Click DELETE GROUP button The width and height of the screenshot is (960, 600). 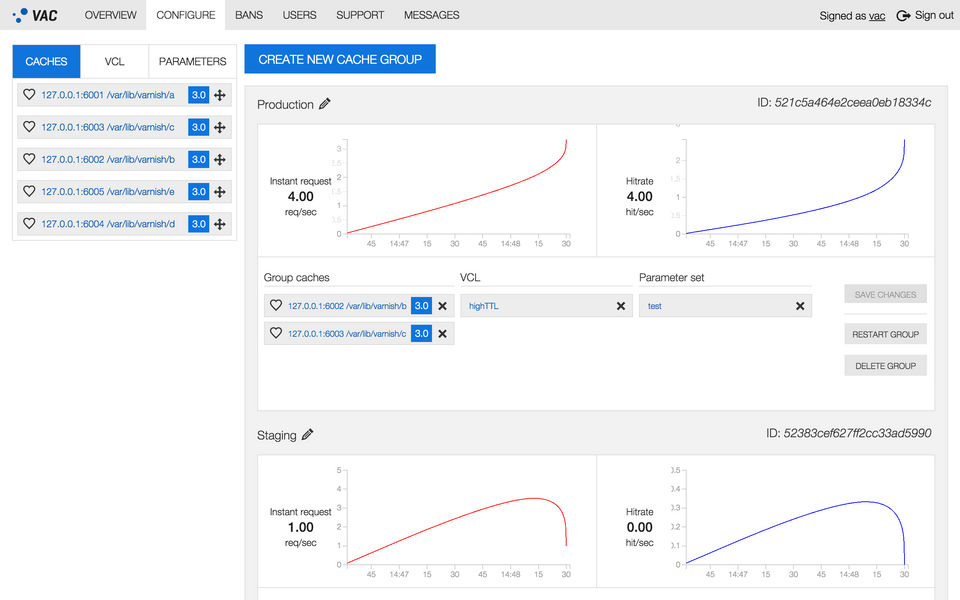pyautogui.click(x=885, y=366)
